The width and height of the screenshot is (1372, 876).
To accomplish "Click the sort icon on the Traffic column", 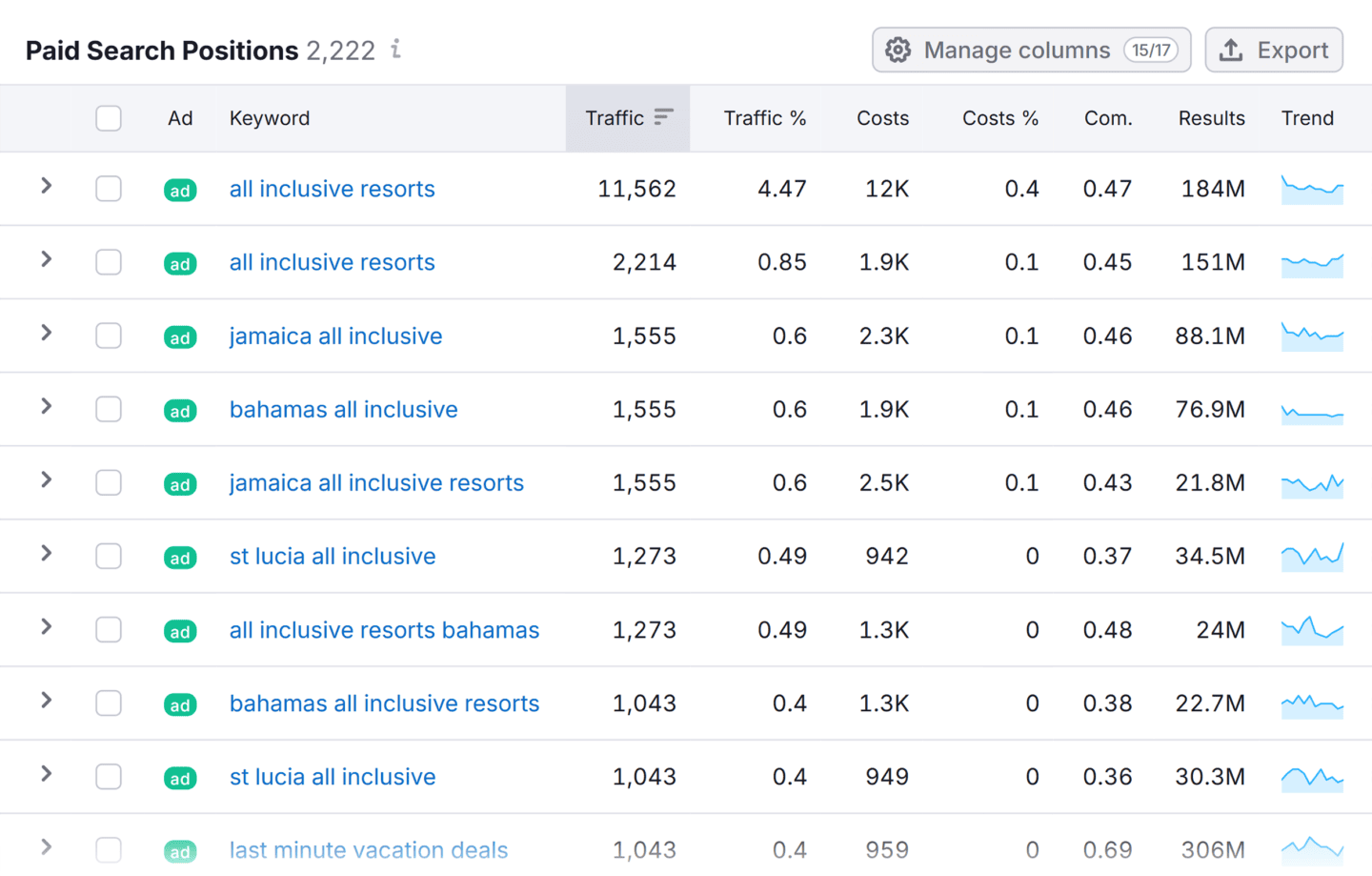I will coord(662,117).
